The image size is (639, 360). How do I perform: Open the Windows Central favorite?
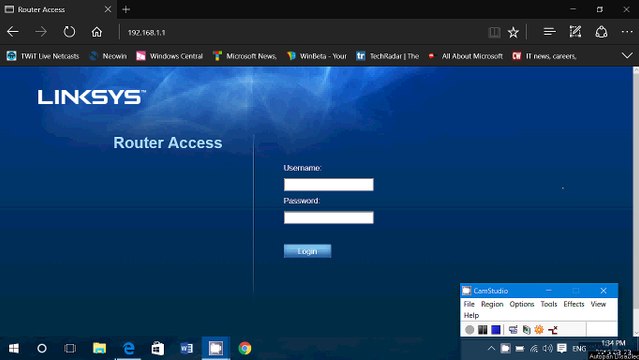[170, 56]
